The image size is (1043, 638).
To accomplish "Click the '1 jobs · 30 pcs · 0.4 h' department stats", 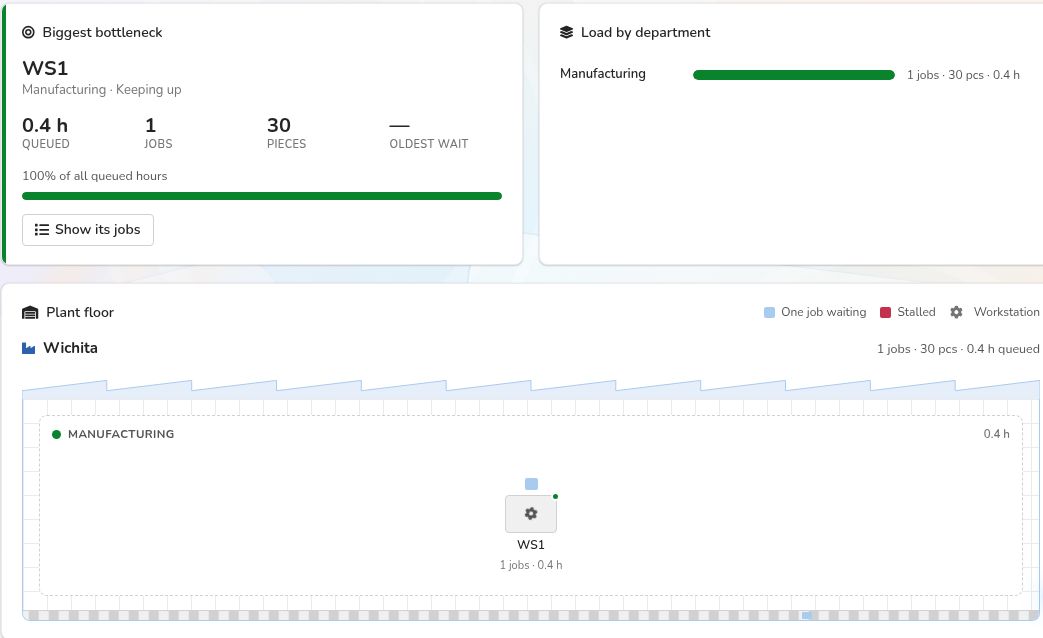I will pyautogui.click(x=963, y=75).
